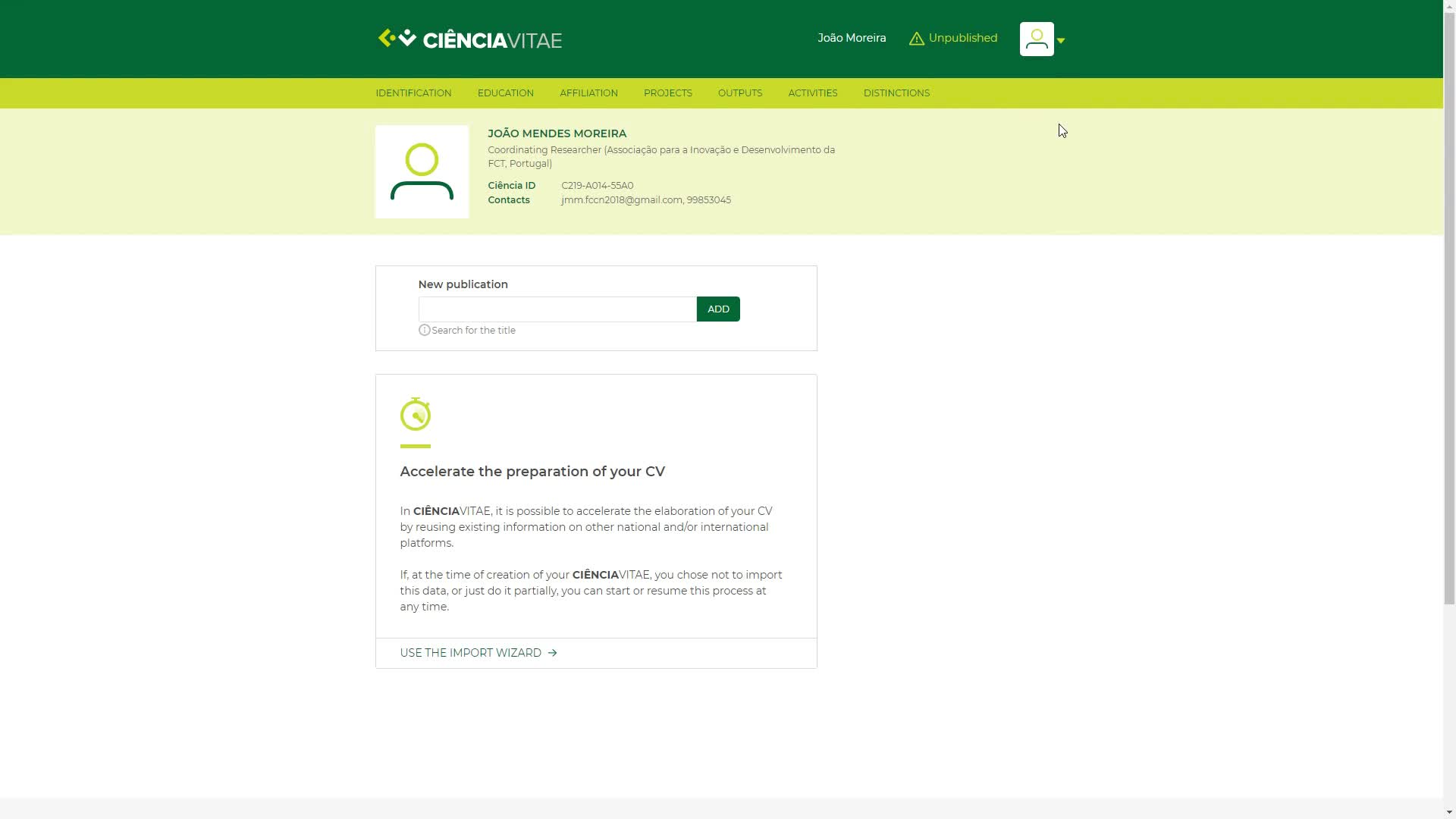Toggle the Unpublished status indicator

coord(953,38)
